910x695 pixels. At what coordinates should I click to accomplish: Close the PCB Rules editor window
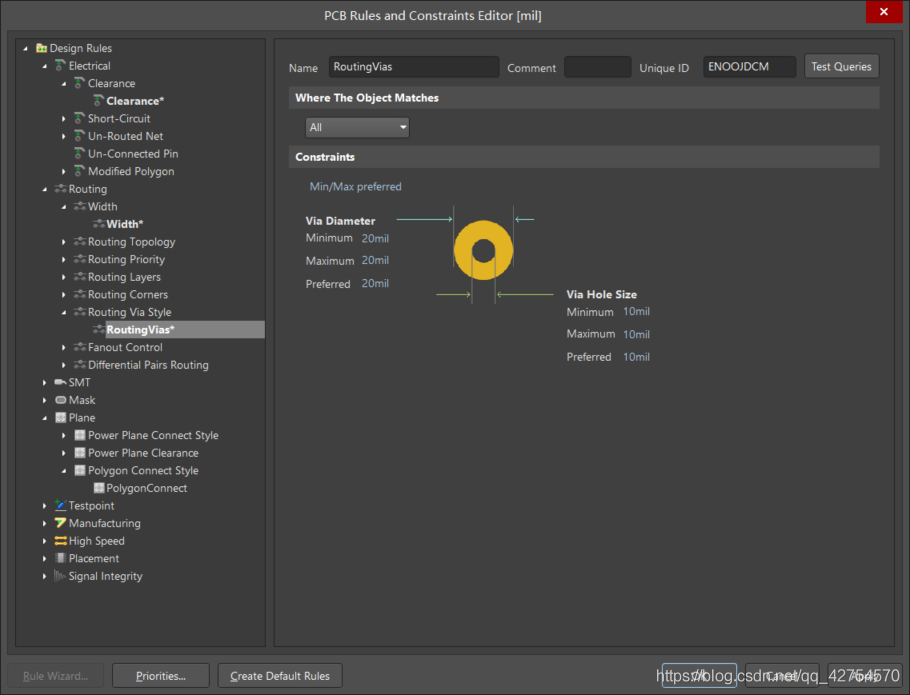coord(883,12)
